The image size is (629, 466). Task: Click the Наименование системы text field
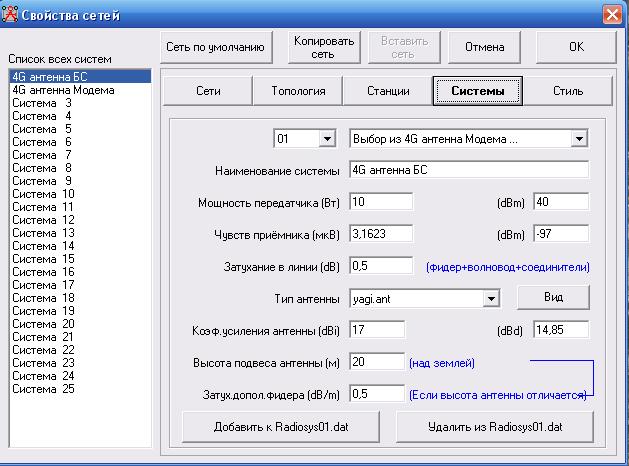(x=469, y=170)
